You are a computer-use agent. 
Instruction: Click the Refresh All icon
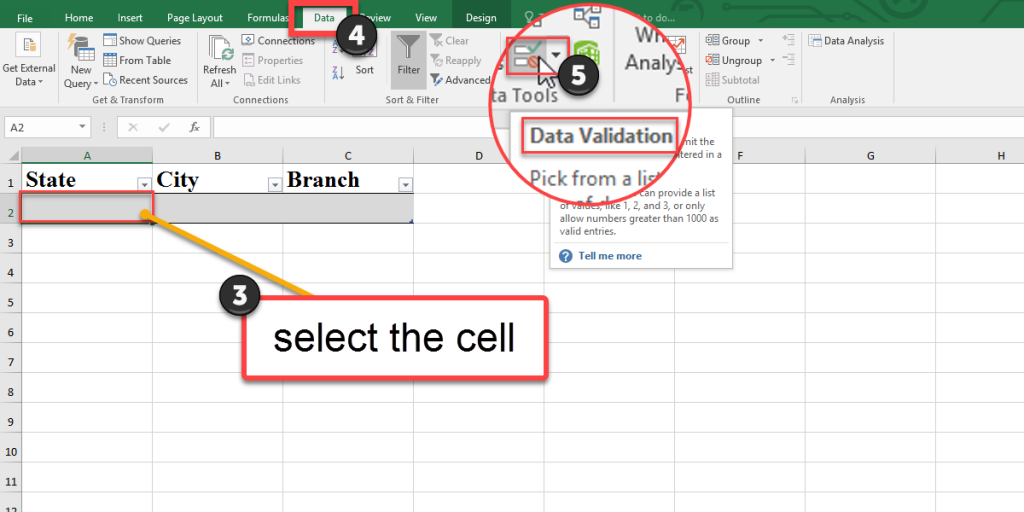tap(220, 49)
